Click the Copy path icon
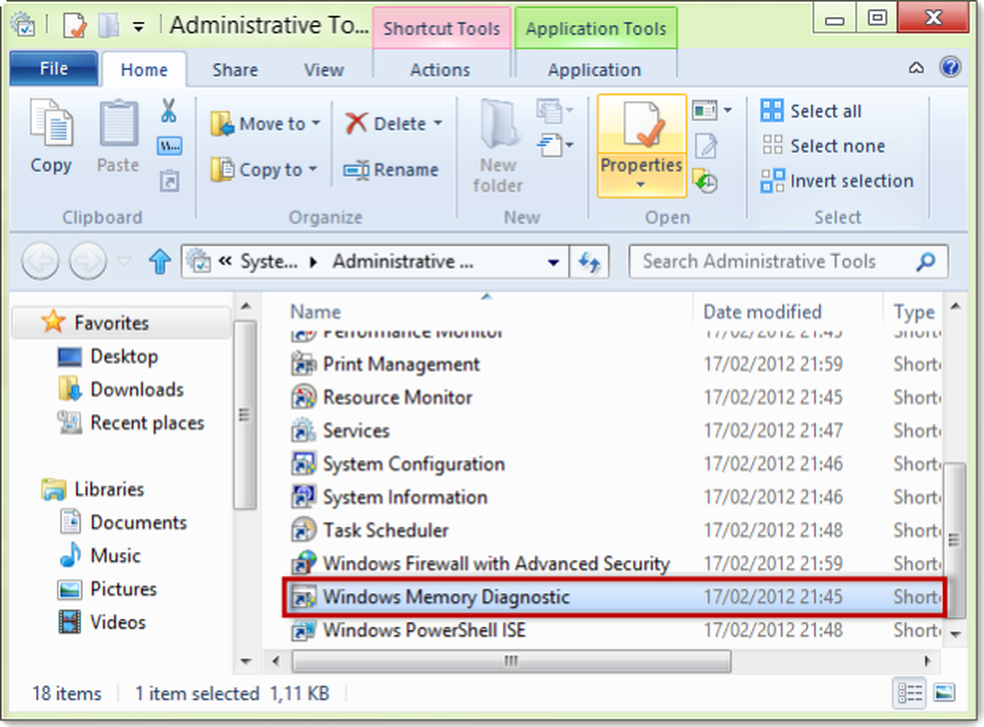This screenshot has width=984, height=727. (x=169, y=146)
